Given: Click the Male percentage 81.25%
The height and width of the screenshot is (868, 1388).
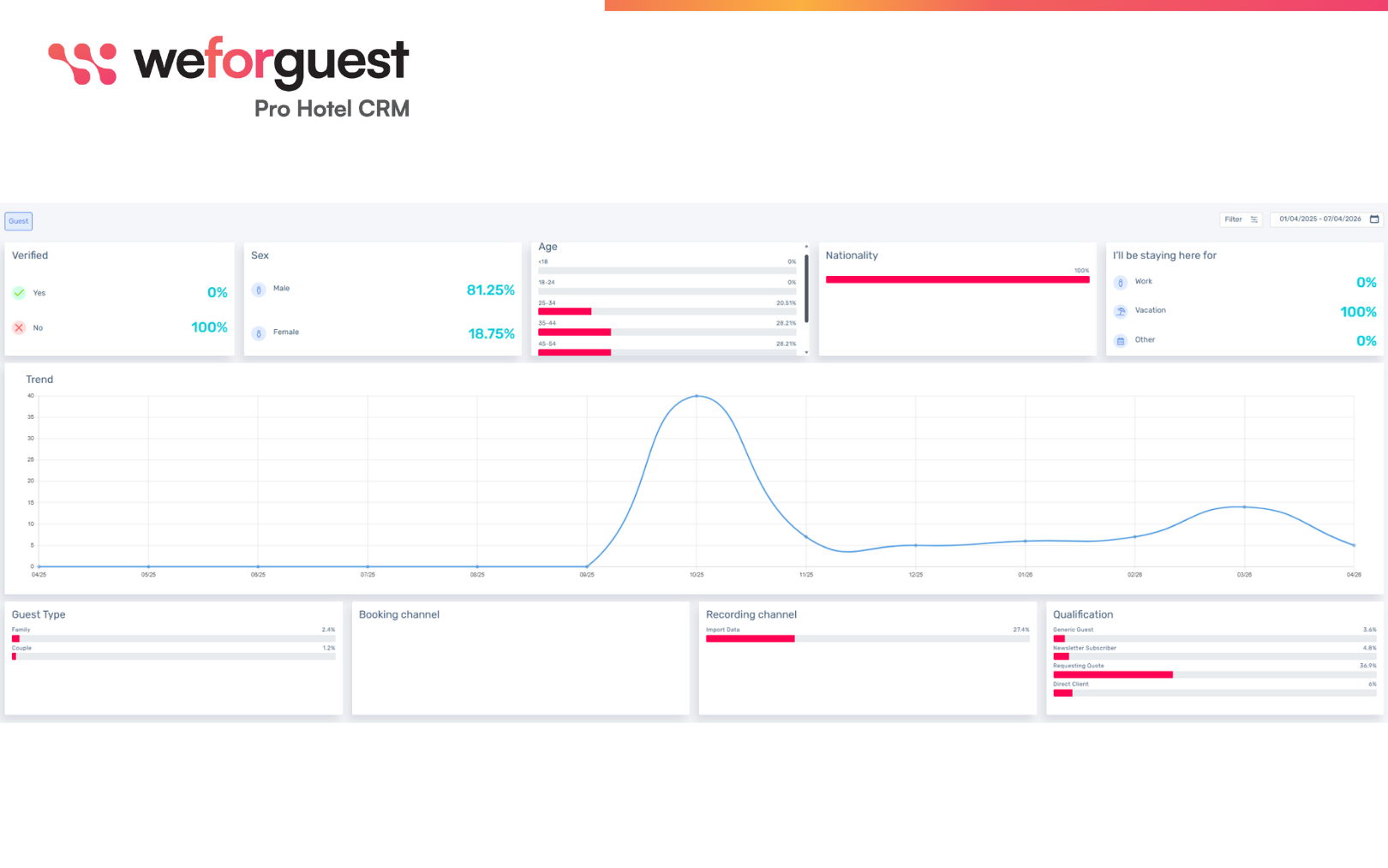Looking at the screenshot, I should click(491, 290).
